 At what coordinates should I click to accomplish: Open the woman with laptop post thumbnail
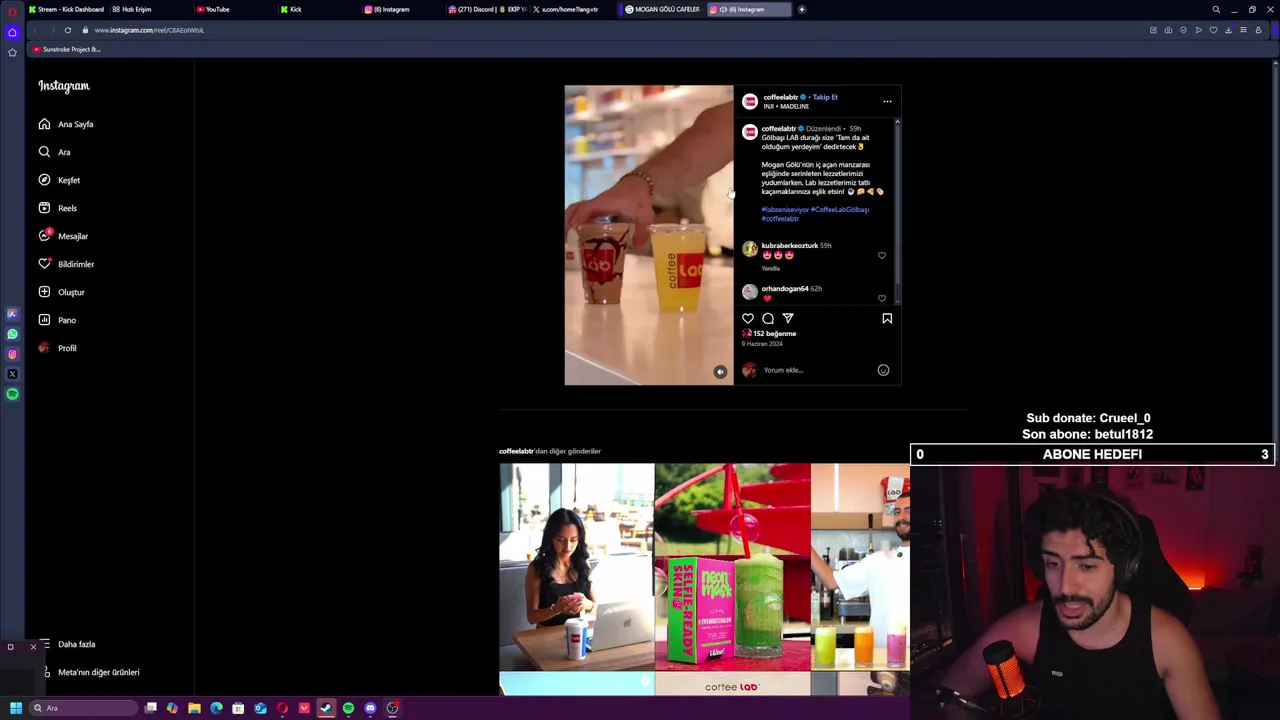pos(577,567)
